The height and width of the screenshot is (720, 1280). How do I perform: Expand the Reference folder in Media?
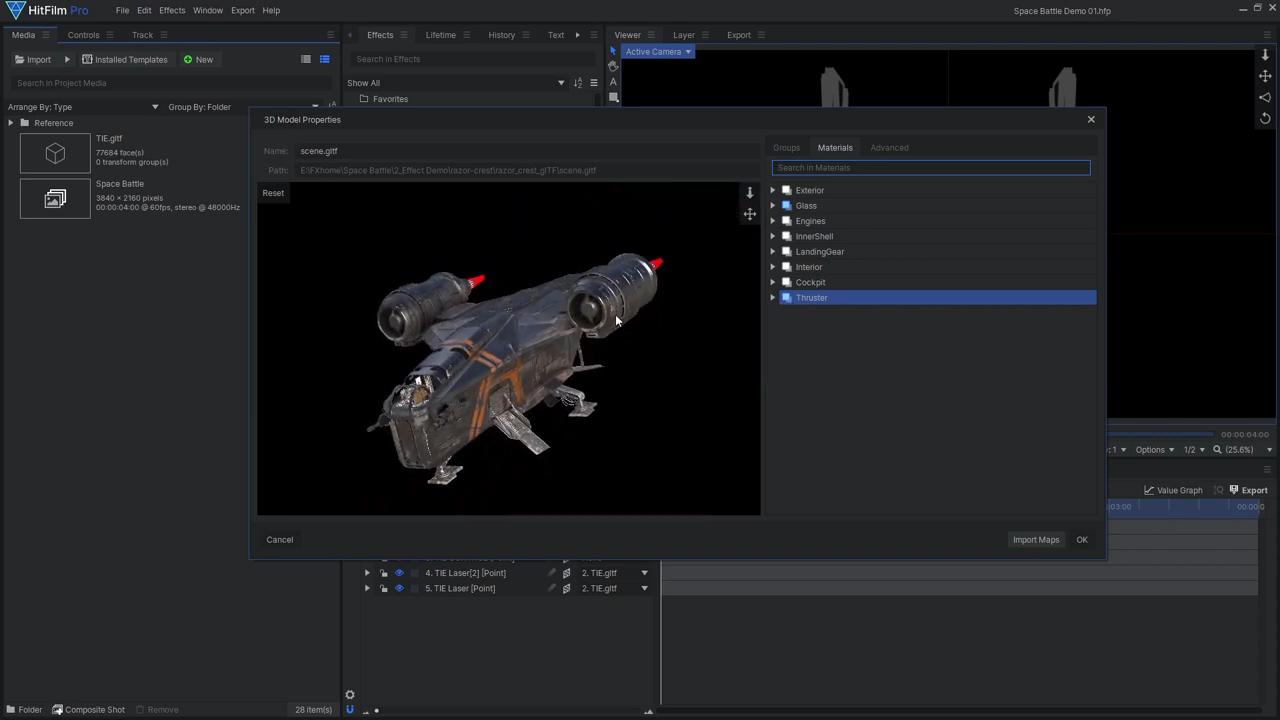(x=10, y=123)
